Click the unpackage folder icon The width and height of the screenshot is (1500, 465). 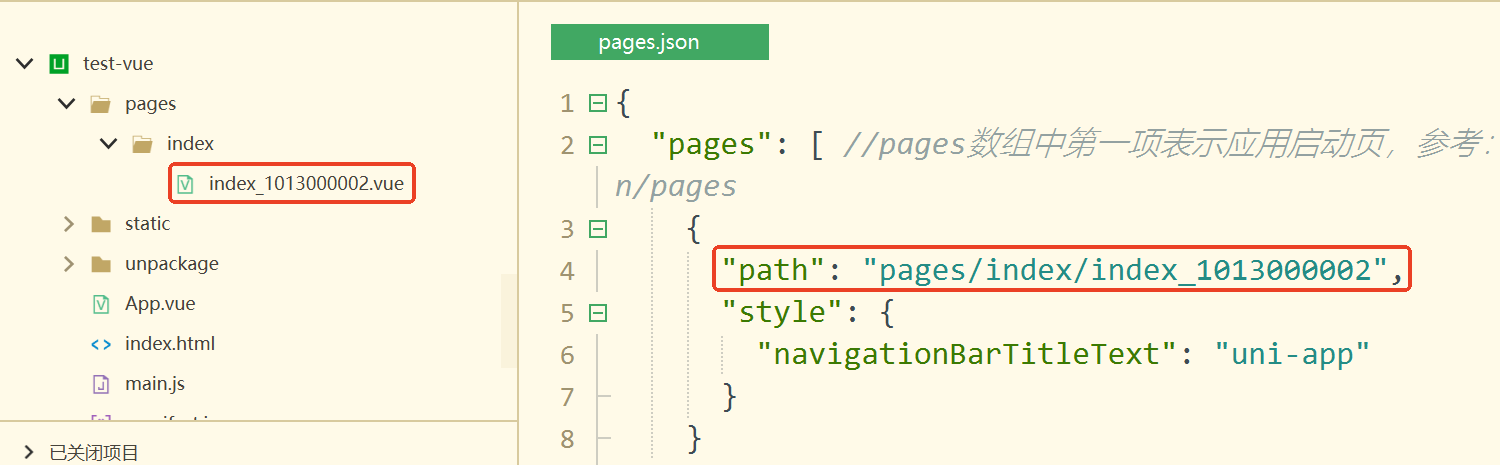coord(100,264)
